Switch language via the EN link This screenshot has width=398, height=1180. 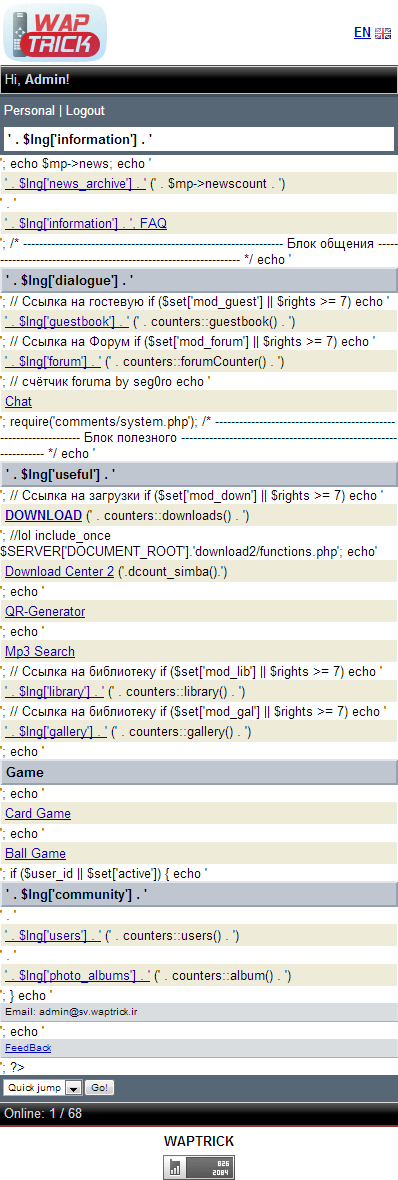click(x=362, y=32)
